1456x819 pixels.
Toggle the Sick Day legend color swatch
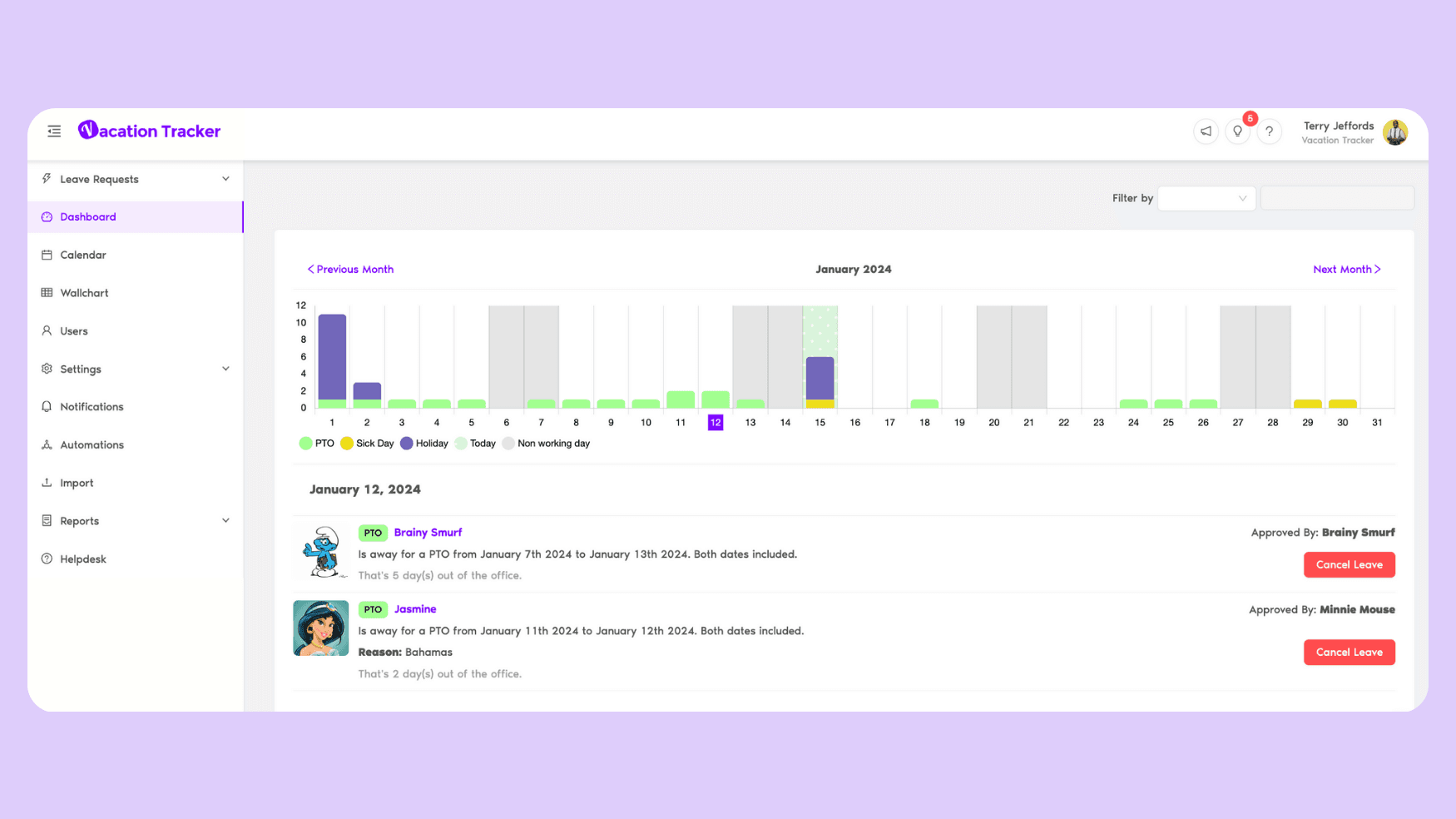click(347, 444)
